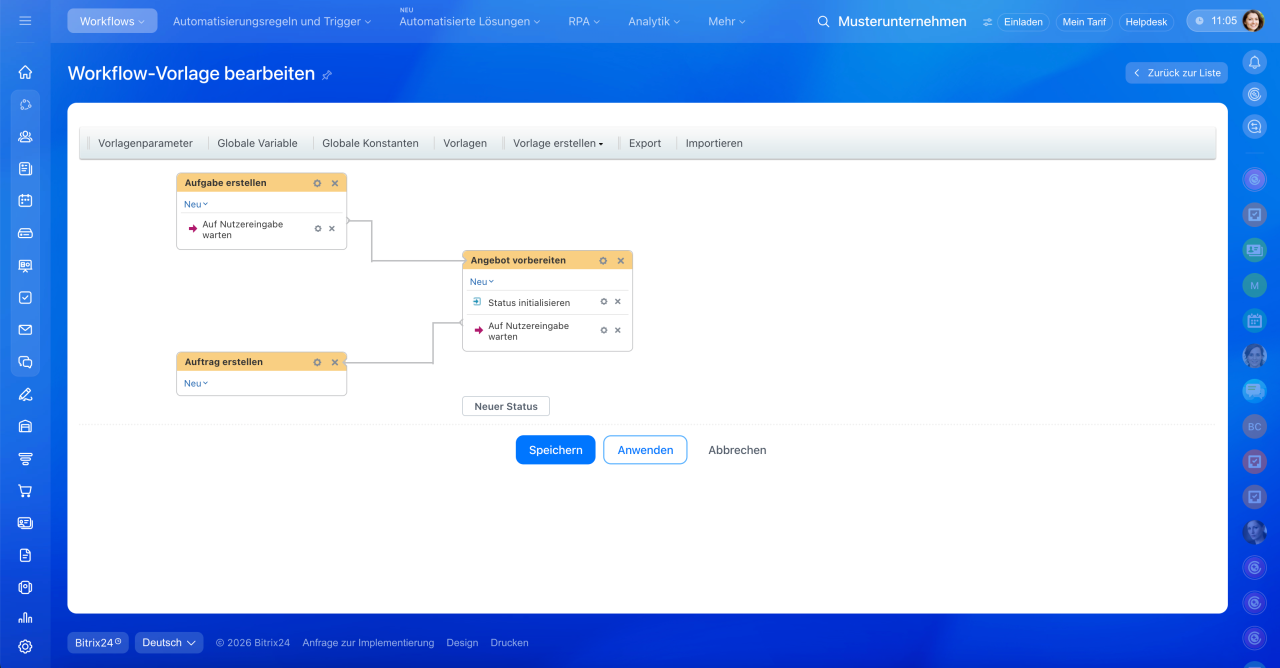The image size is (1280, 668).
Task: Click Zurück zur Liste button
Action: 1176,73
